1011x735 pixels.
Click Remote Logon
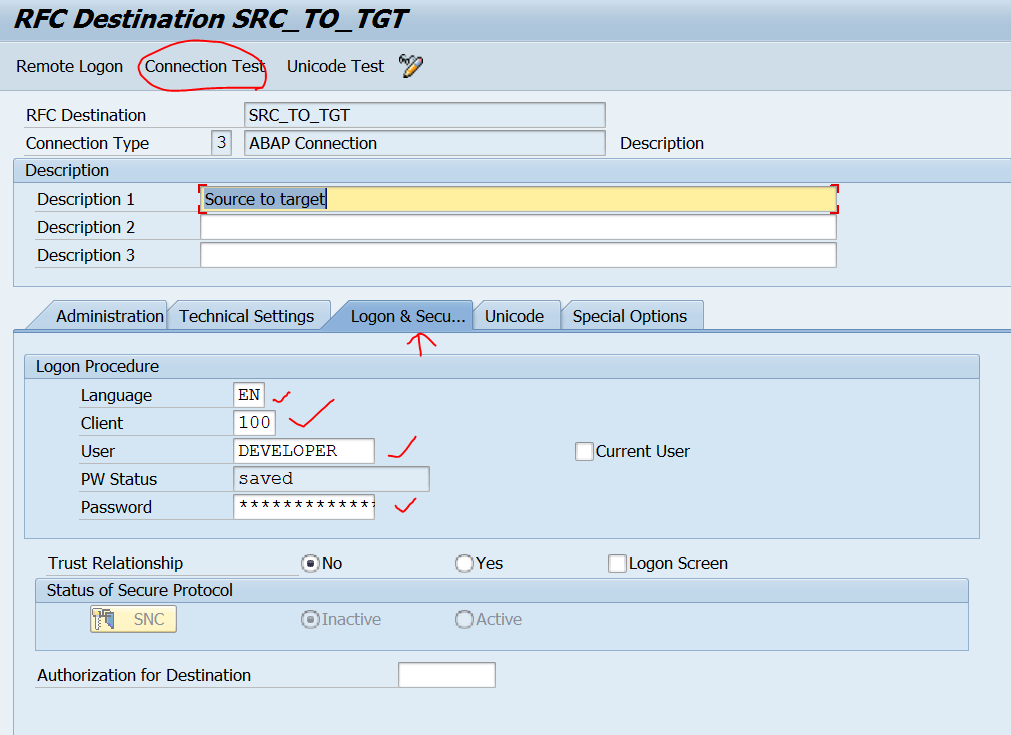69,66
